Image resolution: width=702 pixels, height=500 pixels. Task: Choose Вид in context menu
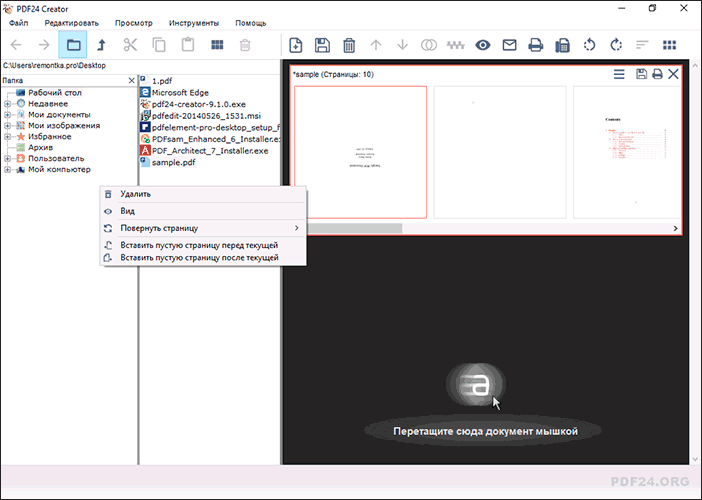(x=203, y=211)
